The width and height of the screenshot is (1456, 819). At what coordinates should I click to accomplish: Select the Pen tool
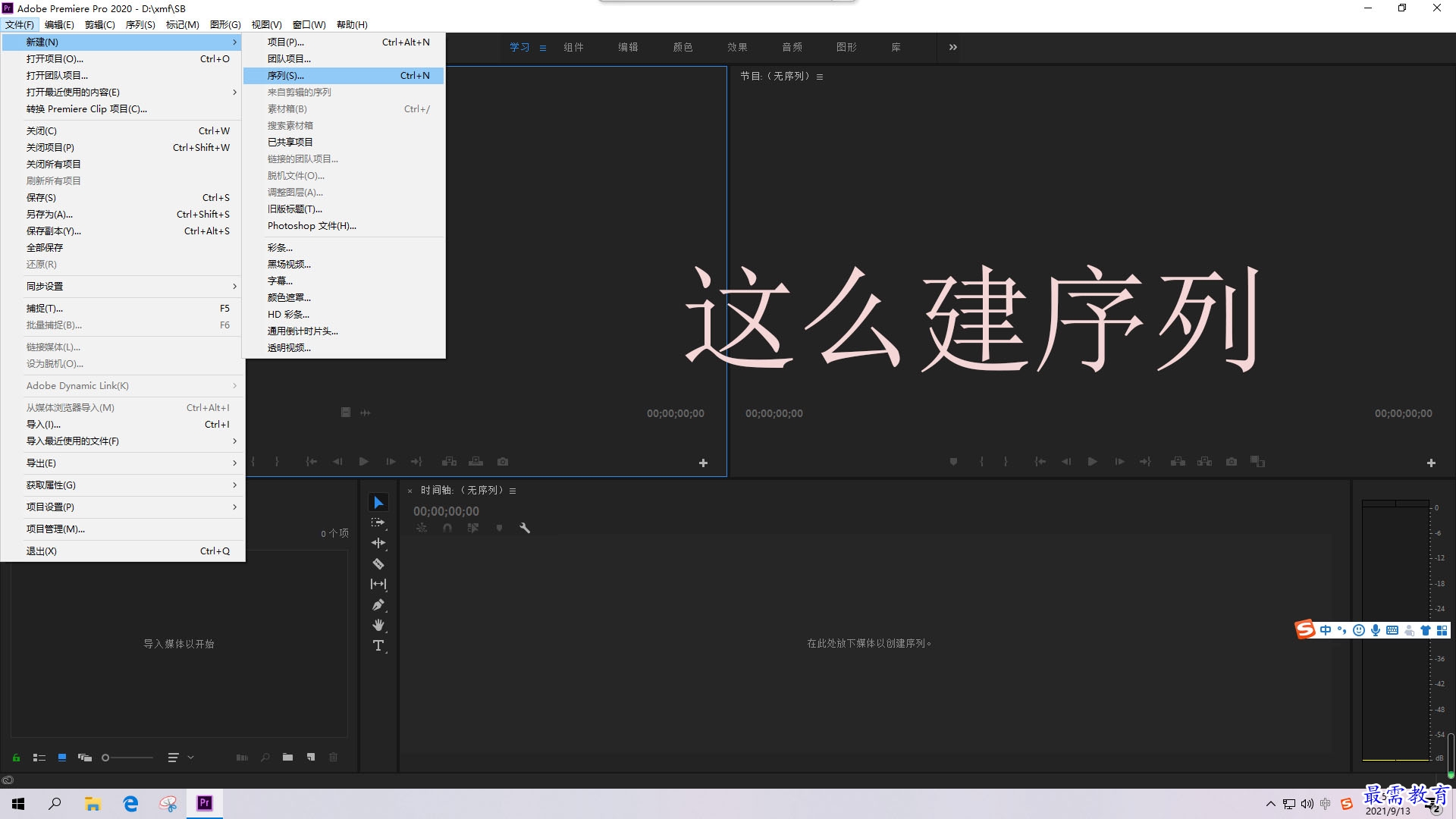(x=378, y=604)
